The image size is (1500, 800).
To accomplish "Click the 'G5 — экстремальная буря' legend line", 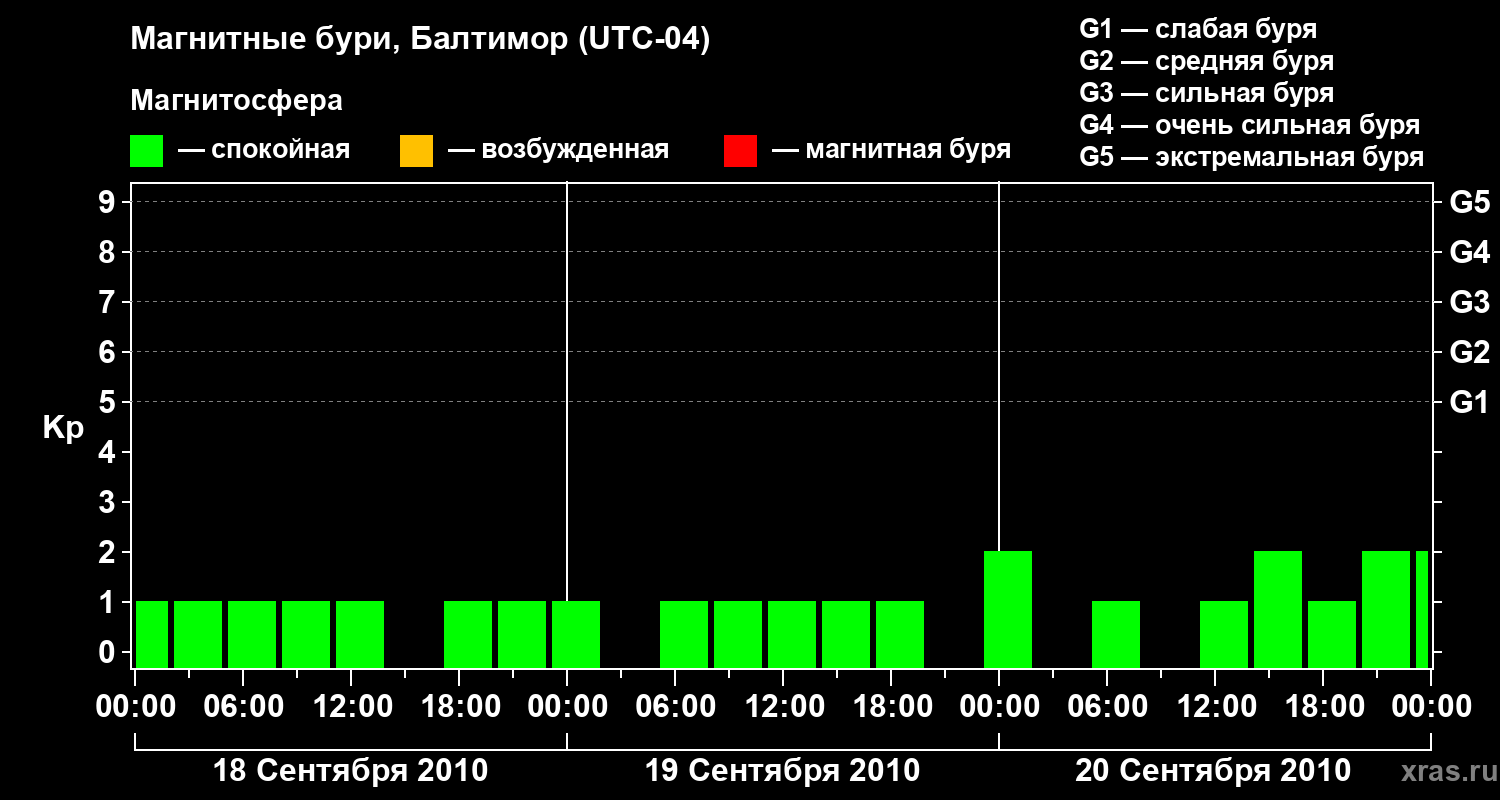I will click(x=1252, y=157).
